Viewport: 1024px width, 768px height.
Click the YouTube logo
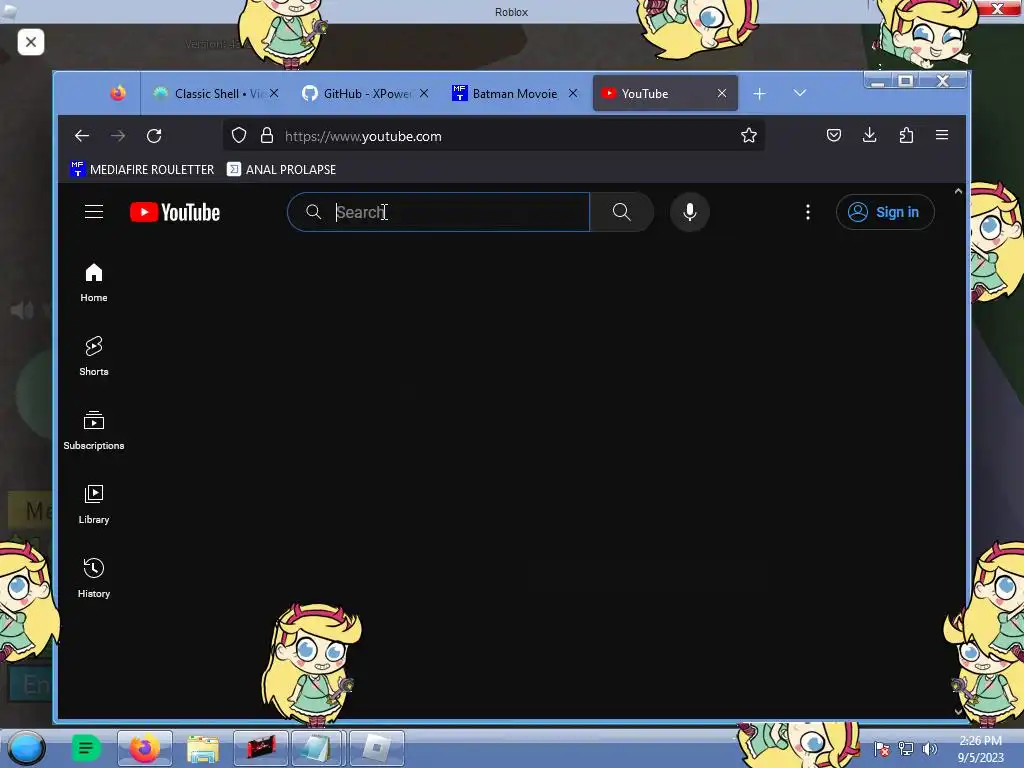click(175, 212)
